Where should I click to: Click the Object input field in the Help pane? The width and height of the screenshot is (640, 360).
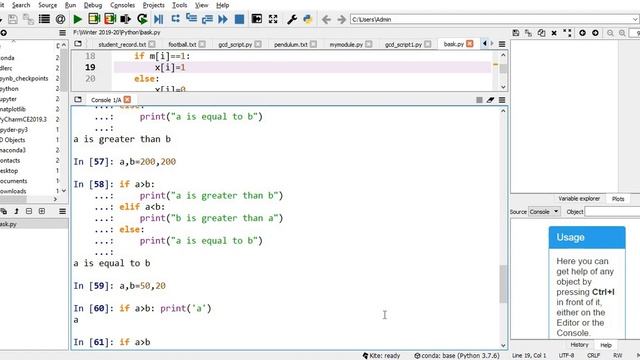612,211
